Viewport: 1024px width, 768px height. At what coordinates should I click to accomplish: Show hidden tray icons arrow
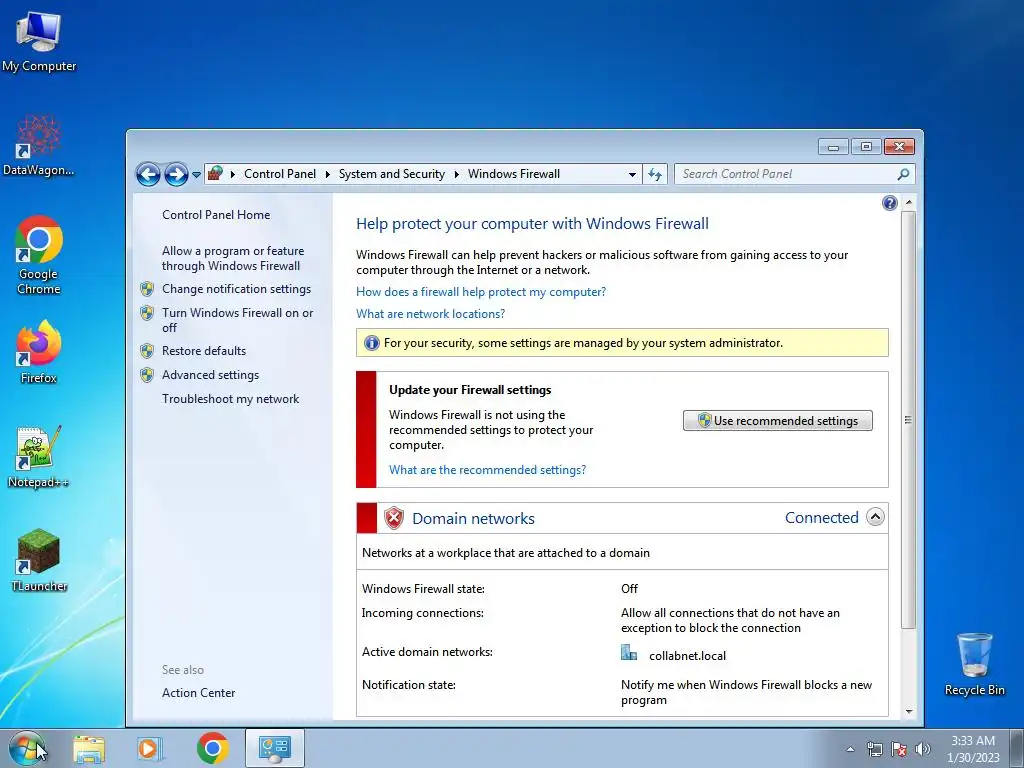point(850,749)
